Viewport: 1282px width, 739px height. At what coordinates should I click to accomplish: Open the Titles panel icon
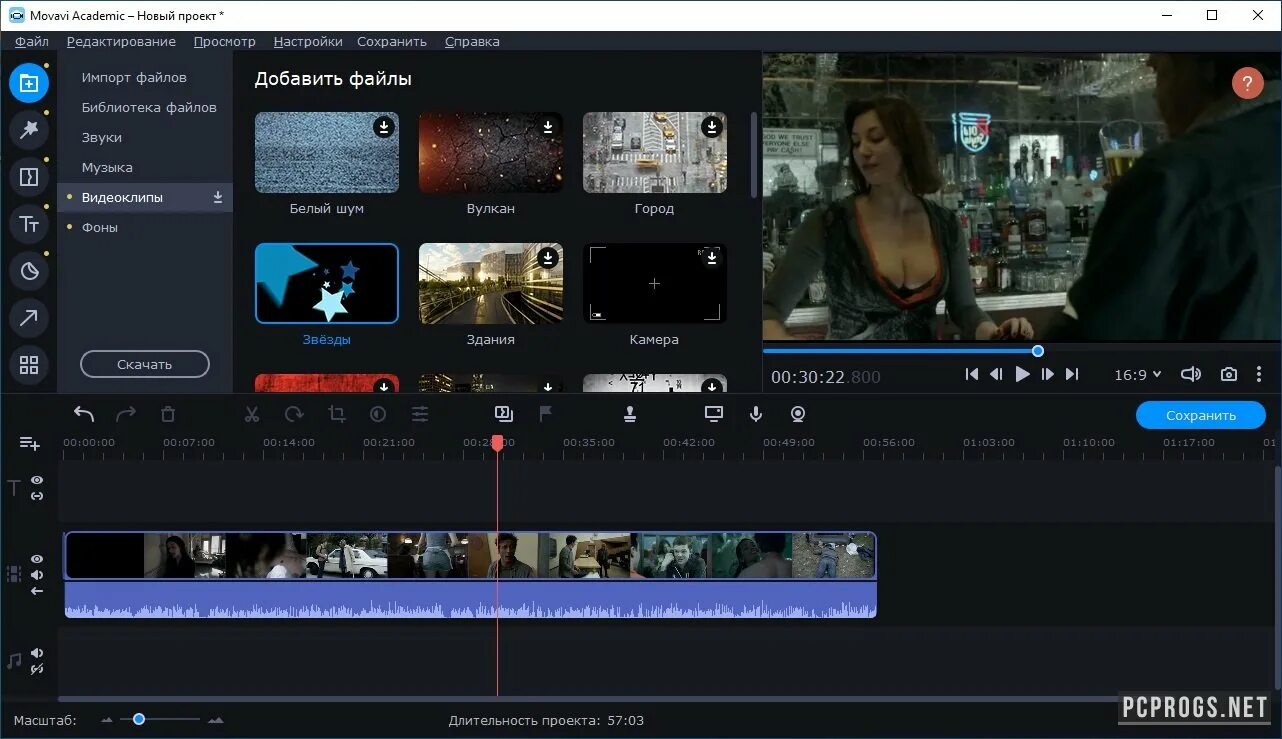click(29, 224)
